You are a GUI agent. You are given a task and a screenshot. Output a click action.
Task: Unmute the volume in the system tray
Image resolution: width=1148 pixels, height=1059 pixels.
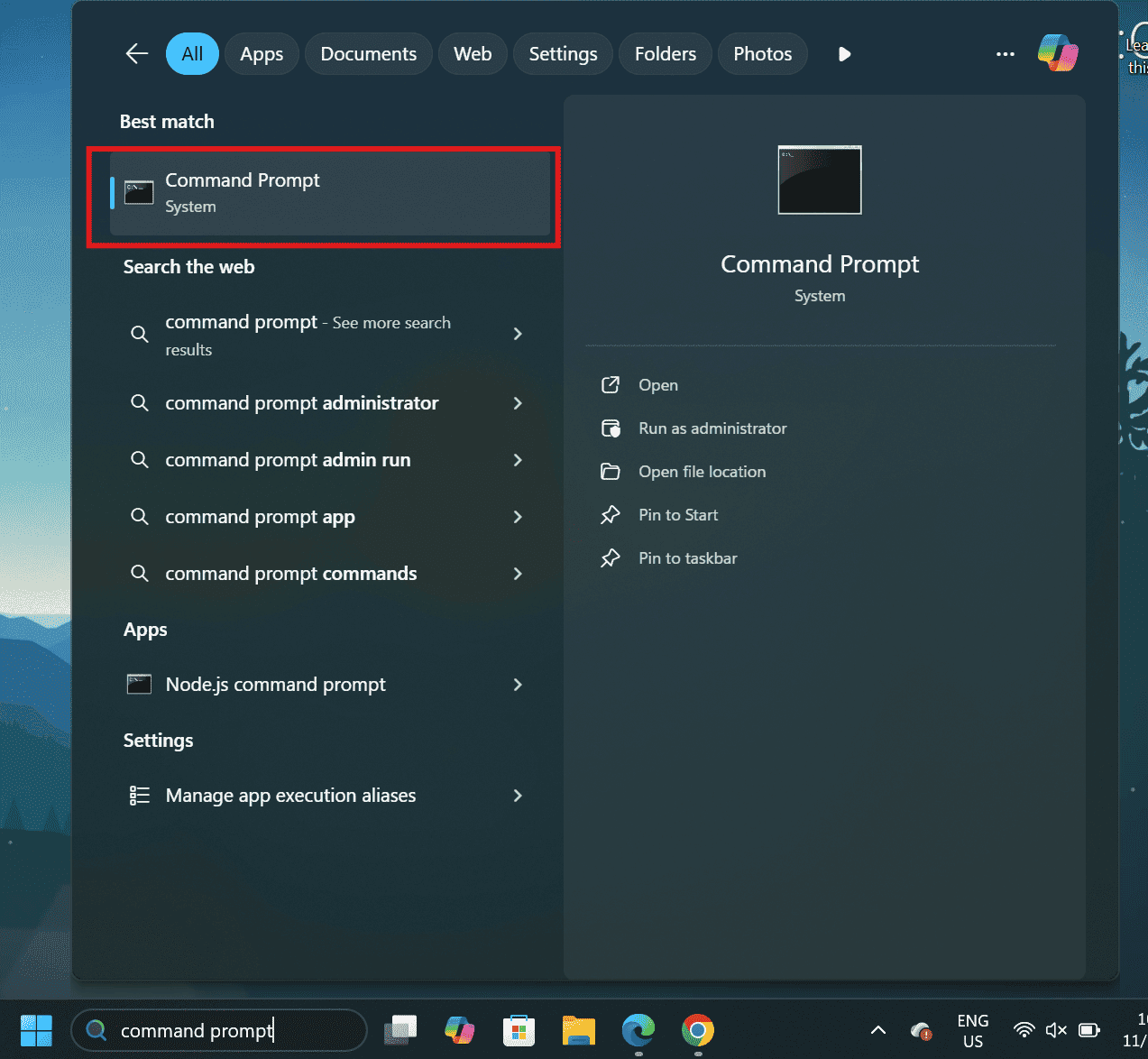(1055, 1030)
